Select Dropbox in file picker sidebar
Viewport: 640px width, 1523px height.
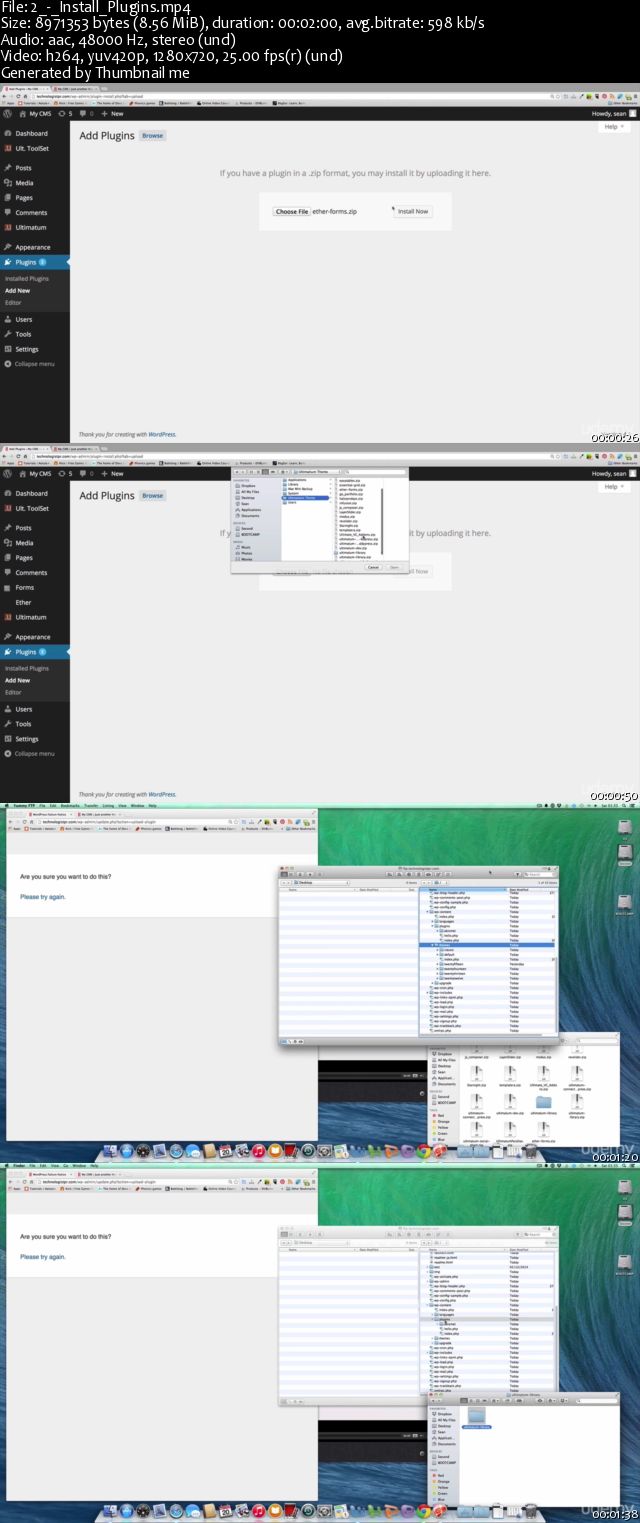(248, 486)
